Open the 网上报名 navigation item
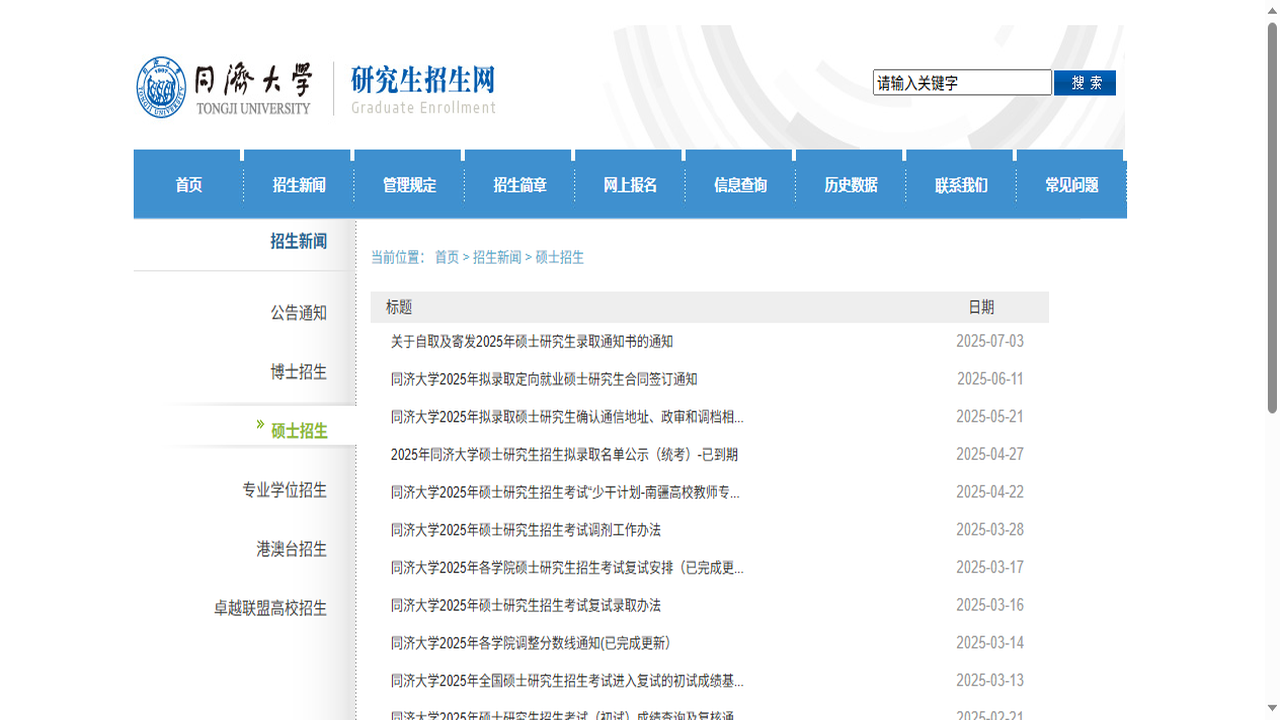 [628, 184]
